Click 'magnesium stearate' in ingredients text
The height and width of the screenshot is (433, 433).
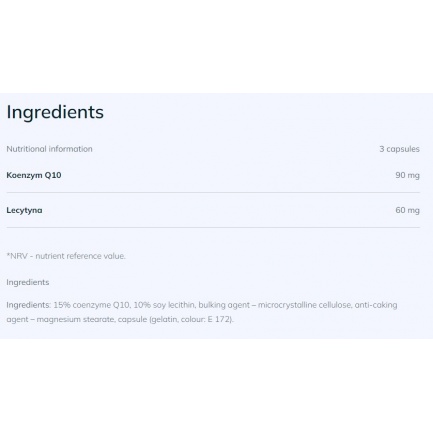tap(75, 319)
